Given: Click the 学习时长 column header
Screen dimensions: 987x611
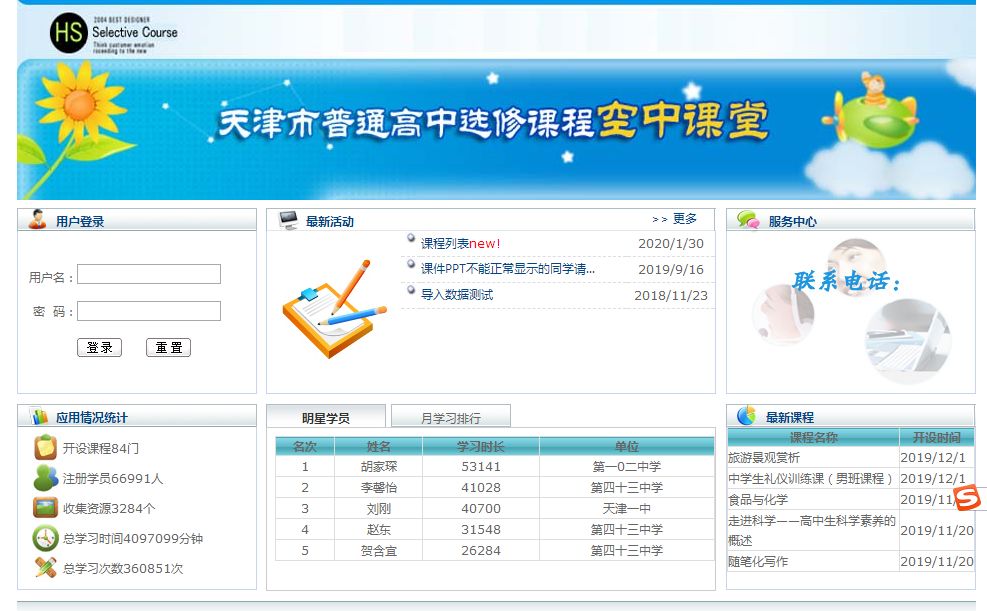Looking at the screenshot, I should tap(481, 446).
